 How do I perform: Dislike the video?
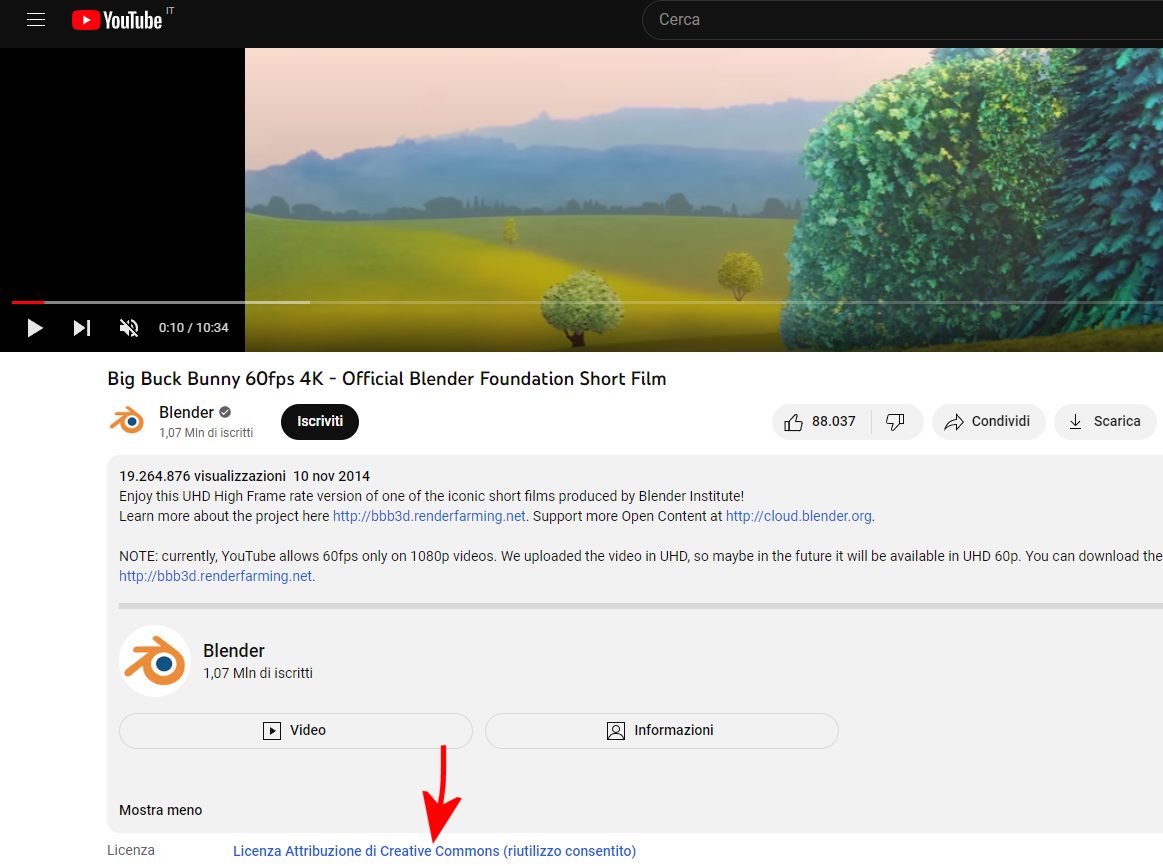(x=896, y=422)
